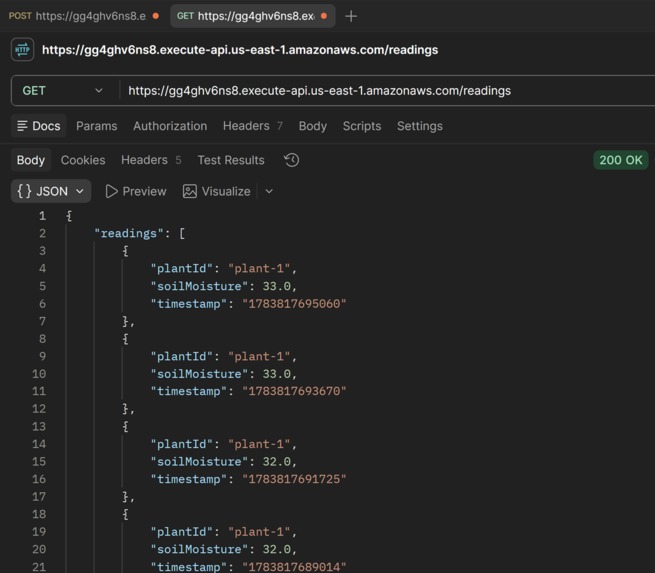
Task: Switch to the POST request tab
Action: (84, 16)
